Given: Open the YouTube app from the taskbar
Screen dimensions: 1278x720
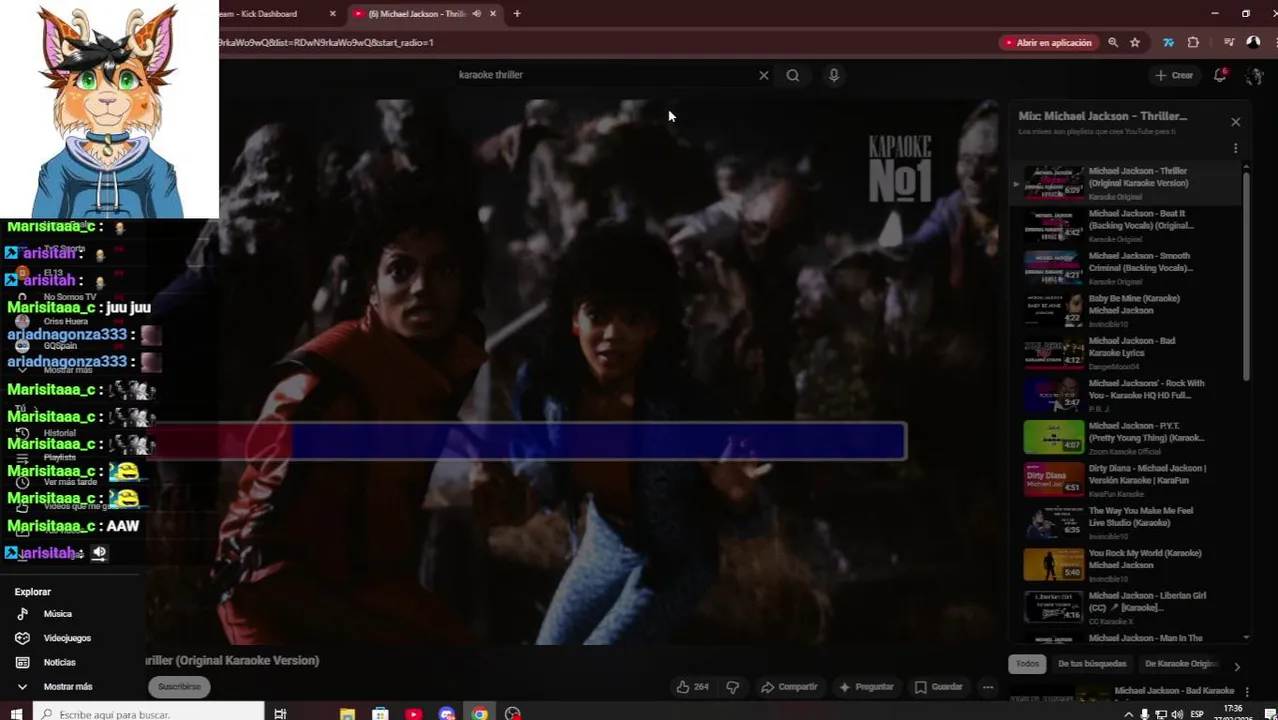Looking at the screenshot, I should pos(413,714).
